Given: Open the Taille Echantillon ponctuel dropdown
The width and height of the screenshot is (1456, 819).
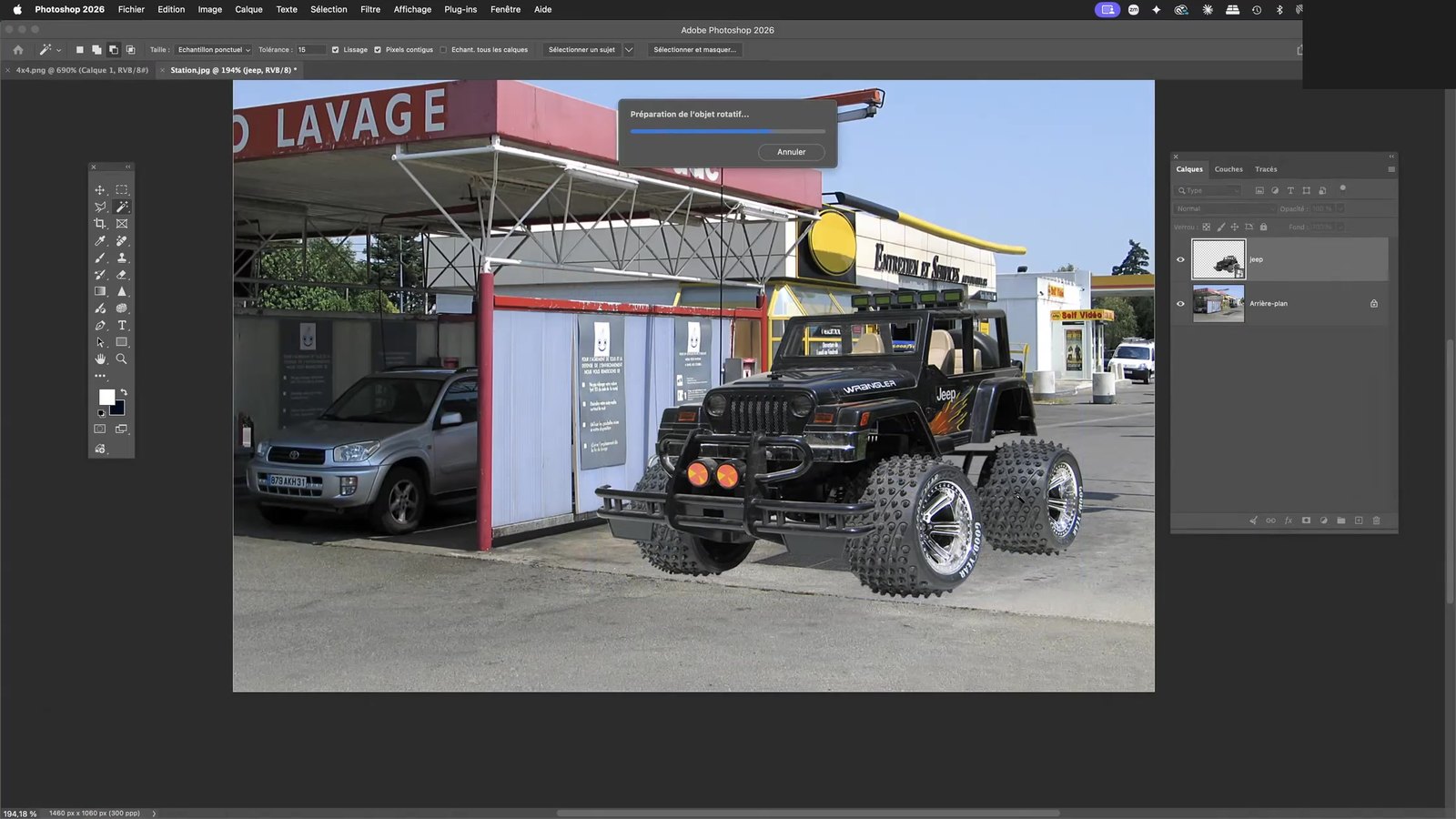Looking at the screenshot, I should pyautogui.click(x=214, y=50).
